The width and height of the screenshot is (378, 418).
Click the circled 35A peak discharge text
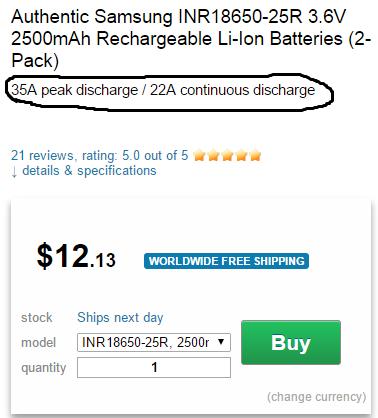point(163,90)
